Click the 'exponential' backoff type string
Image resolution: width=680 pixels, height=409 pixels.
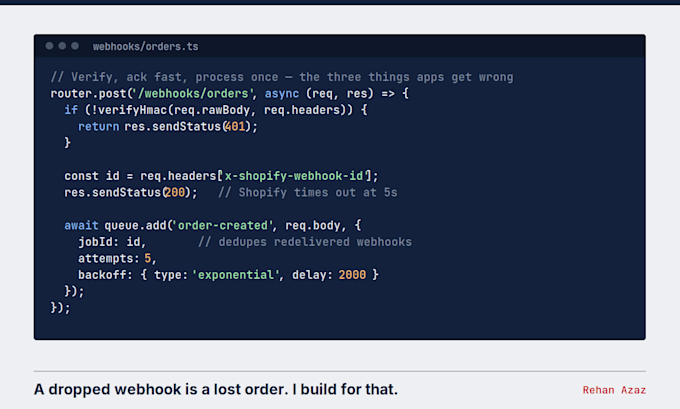click(236, 275)
